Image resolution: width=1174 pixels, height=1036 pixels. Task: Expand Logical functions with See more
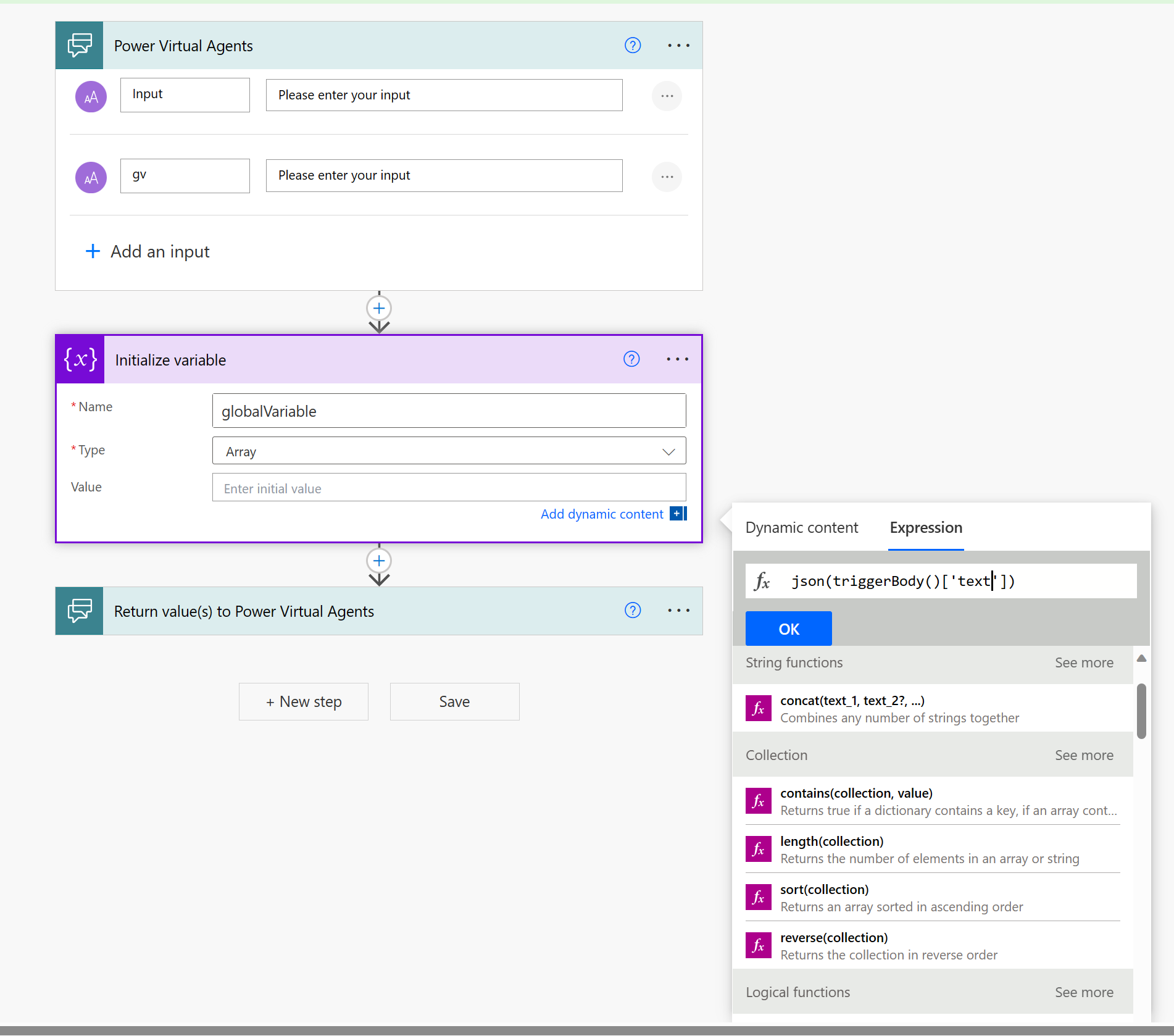[x=1084, y=992]
